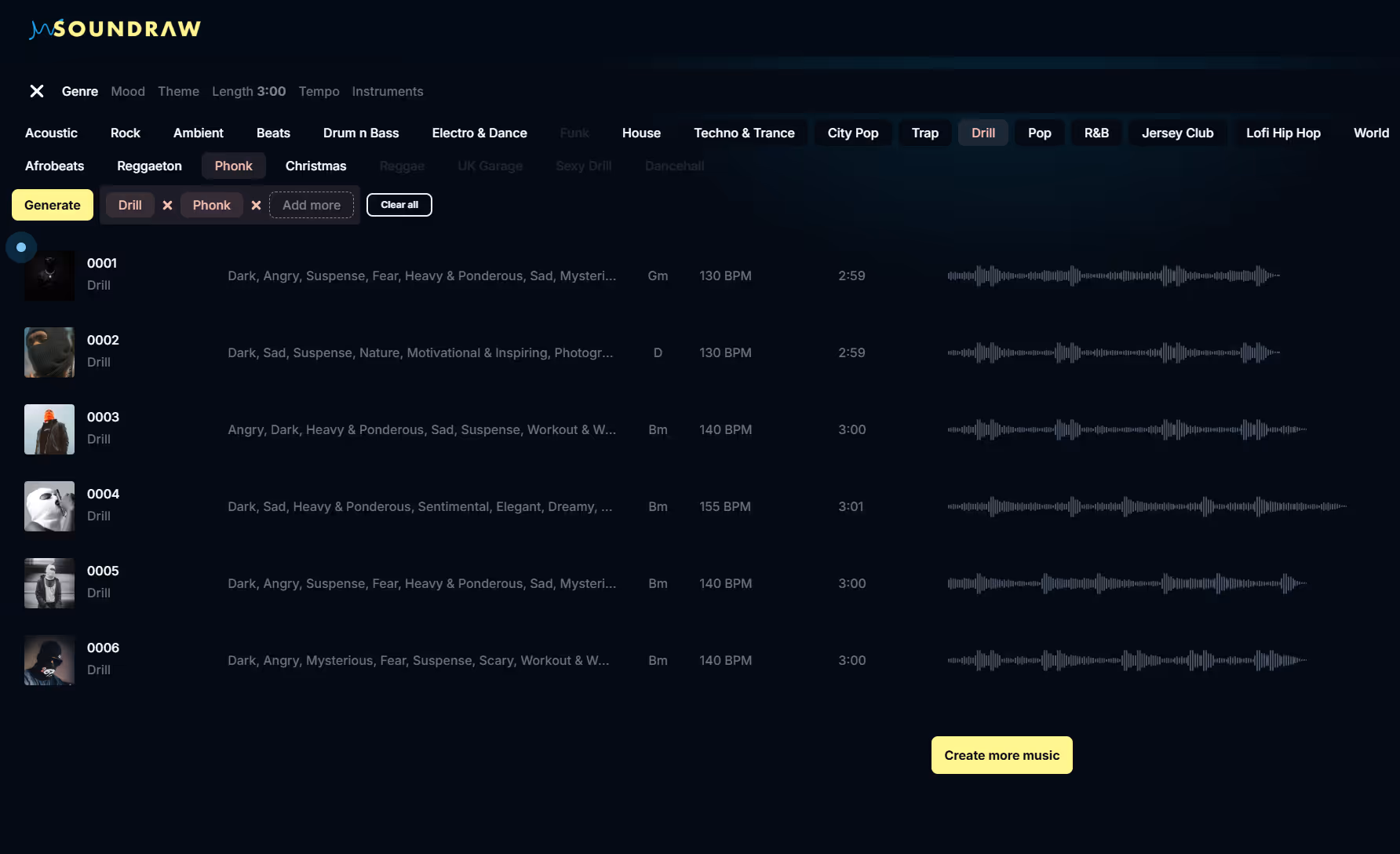The width and height of the screenshot is (1400, 854).
Task: Seek in the waveform of track 0003
Action: point(1127,429)
